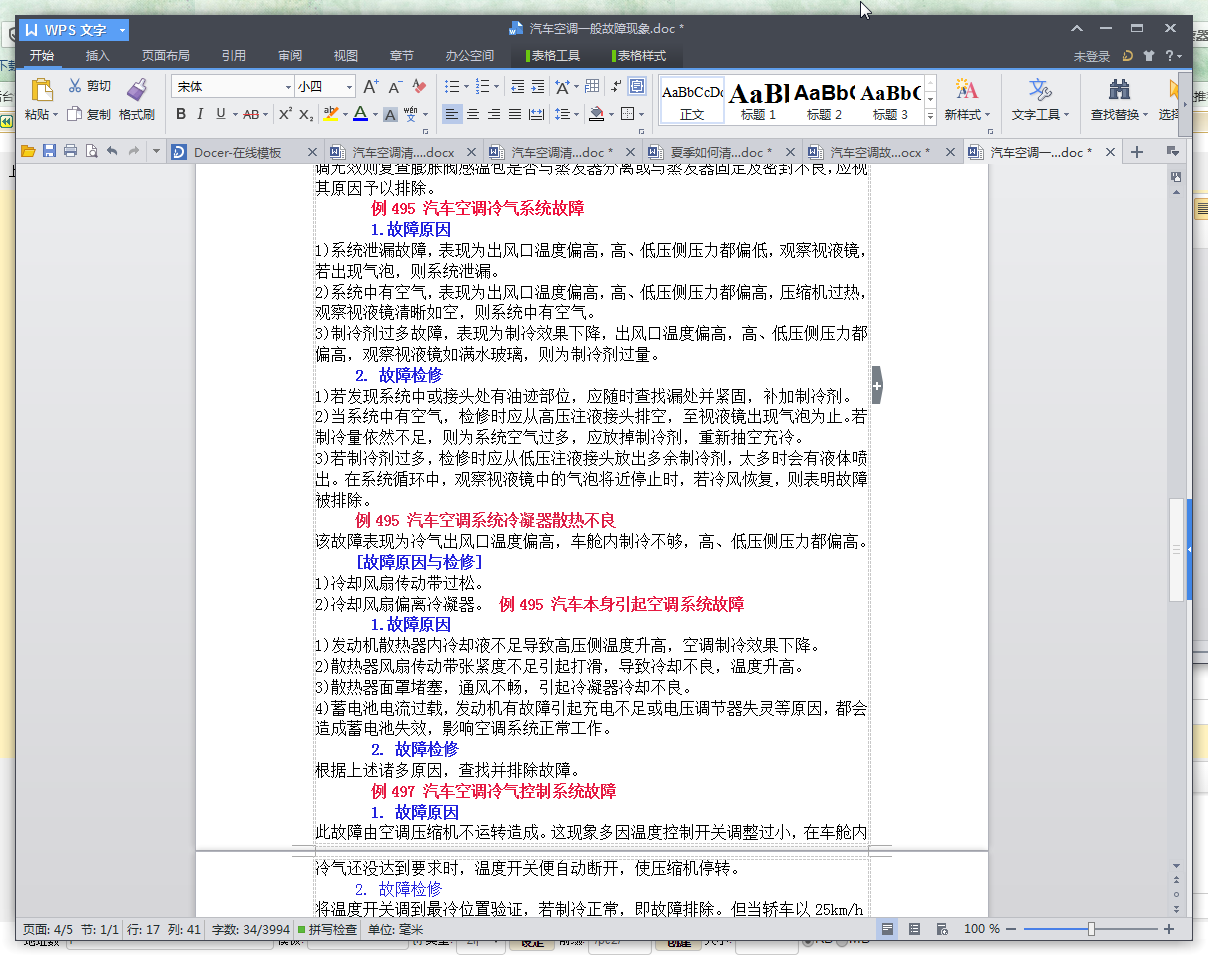Switch to the 插入 (Insert) ribbon tab
This screenshot has height=956, width=1208.
tap(98, 56)
